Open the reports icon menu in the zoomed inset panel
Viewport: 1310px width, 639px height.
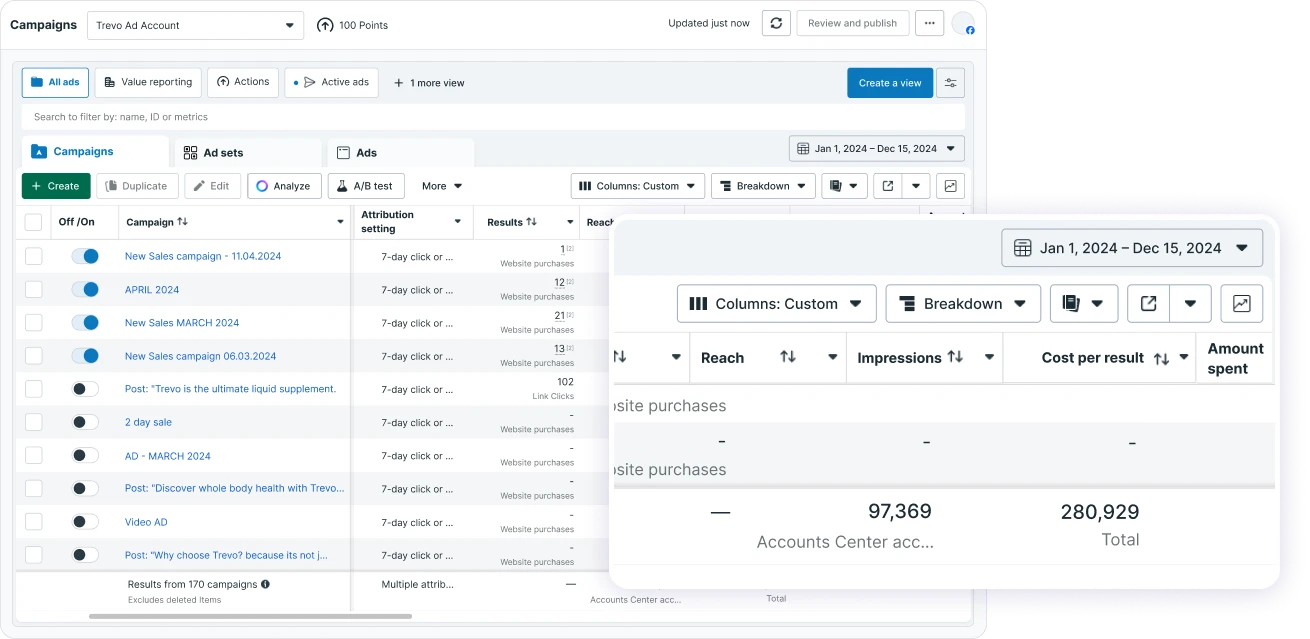tap(1084, 304)
